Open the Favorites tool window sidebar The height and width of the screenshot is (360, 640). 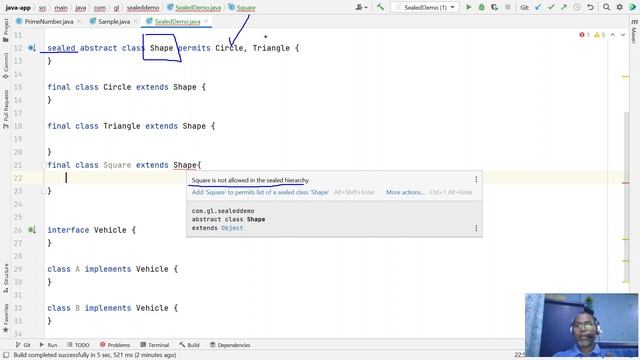point(6,317)
